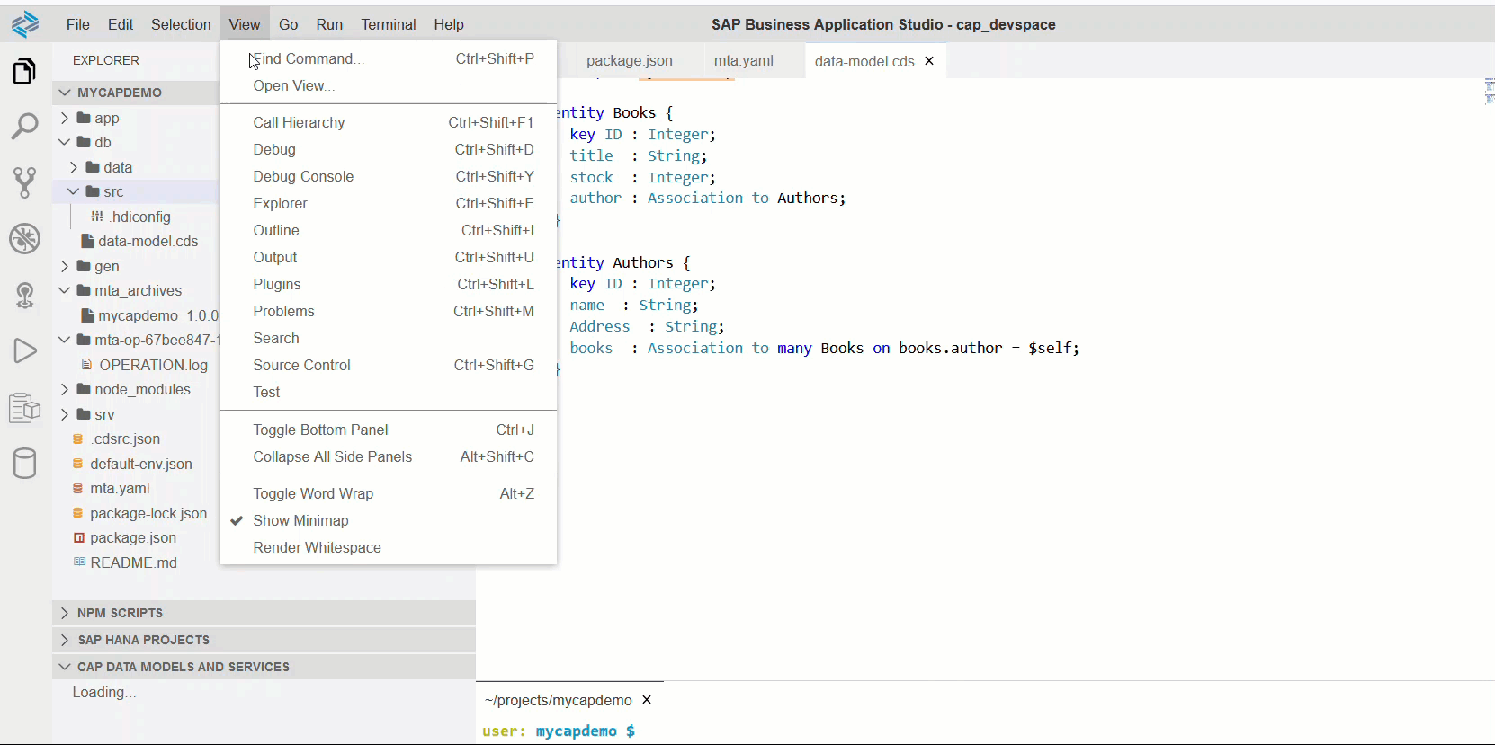Image resolution: width=1495 pixels, height=745 pixels.
Task: Open the Run menu
Action: tap(330, 24)
